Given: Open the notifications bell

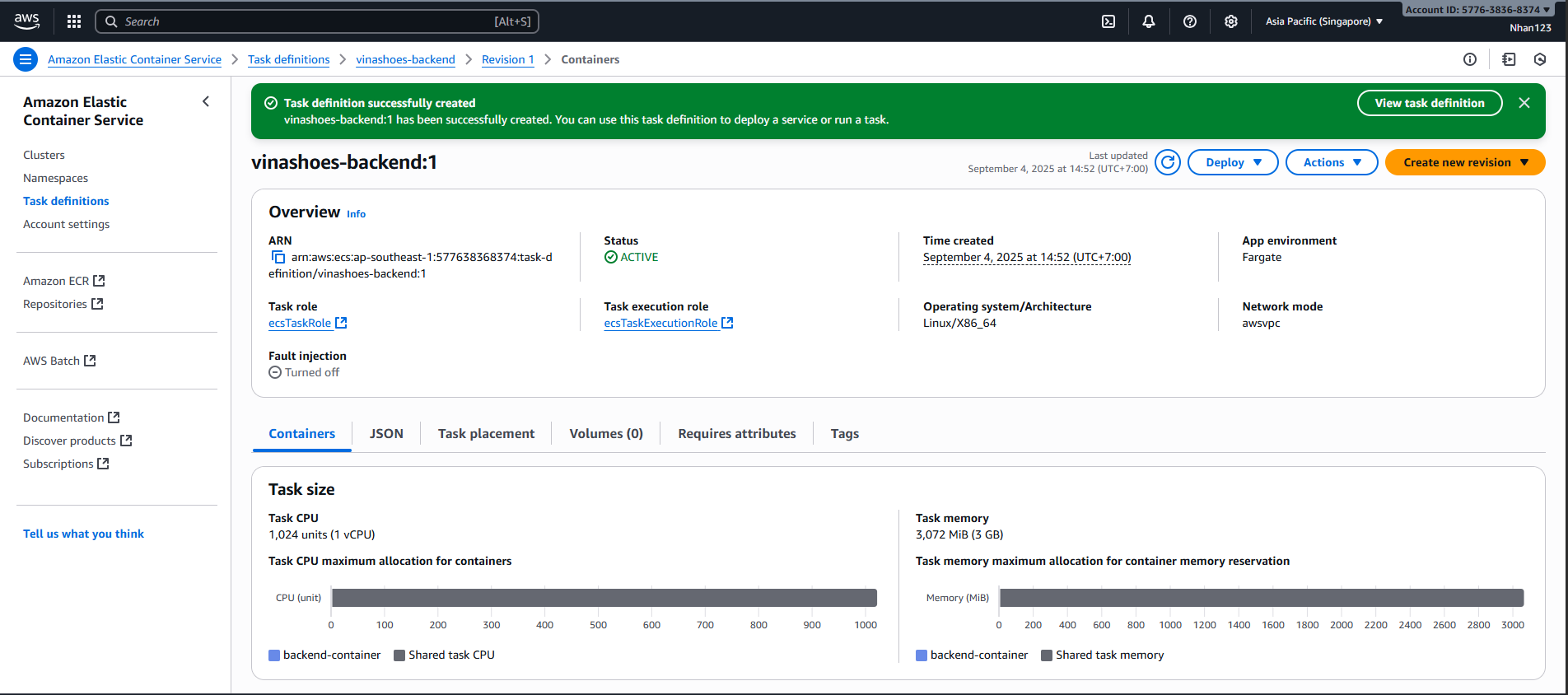Looking at the screenshot, I should click(x=1149, y=21).
